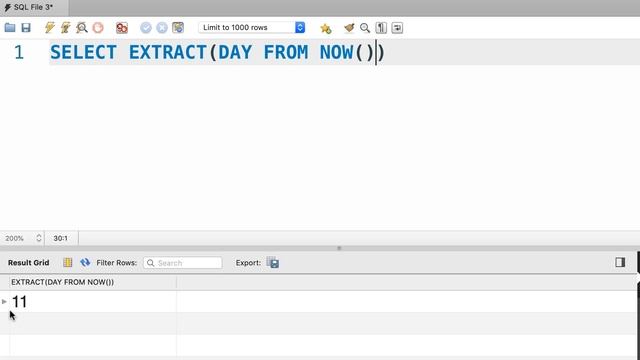Rollback transaction X icon

[x=162, y=28]
